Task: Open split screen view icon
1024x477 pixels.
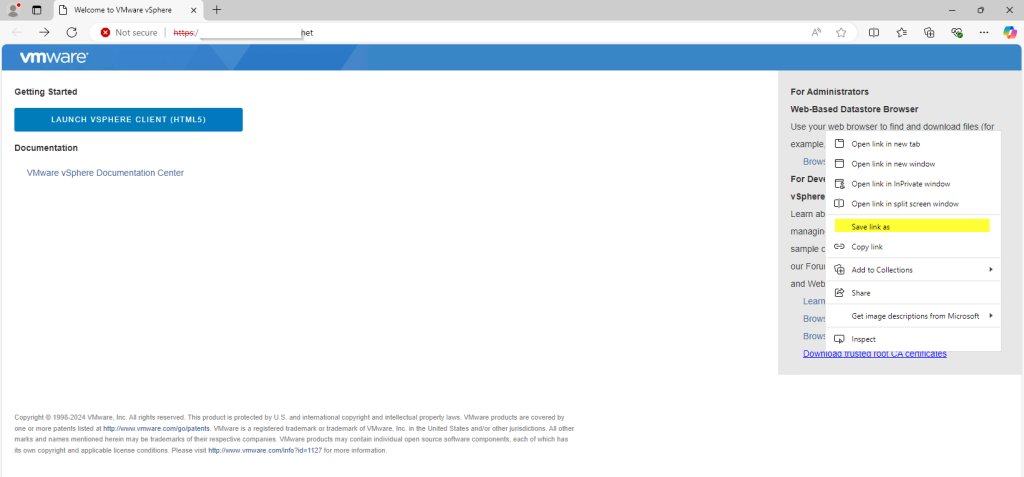Action: (874, 32)
